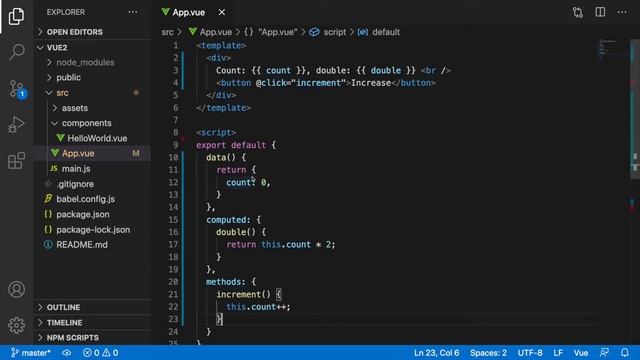Screen dimensions: 640x360
Task: Click line number 9 in gutter
Action: coord(175,145)
